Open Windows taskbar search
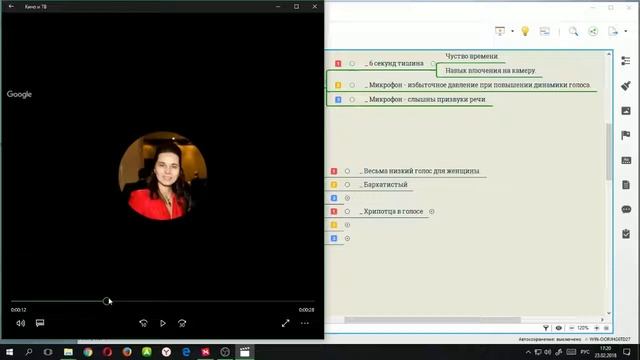Screen dimensions: 640x360 pyautogui.click(x=29, y=352)
